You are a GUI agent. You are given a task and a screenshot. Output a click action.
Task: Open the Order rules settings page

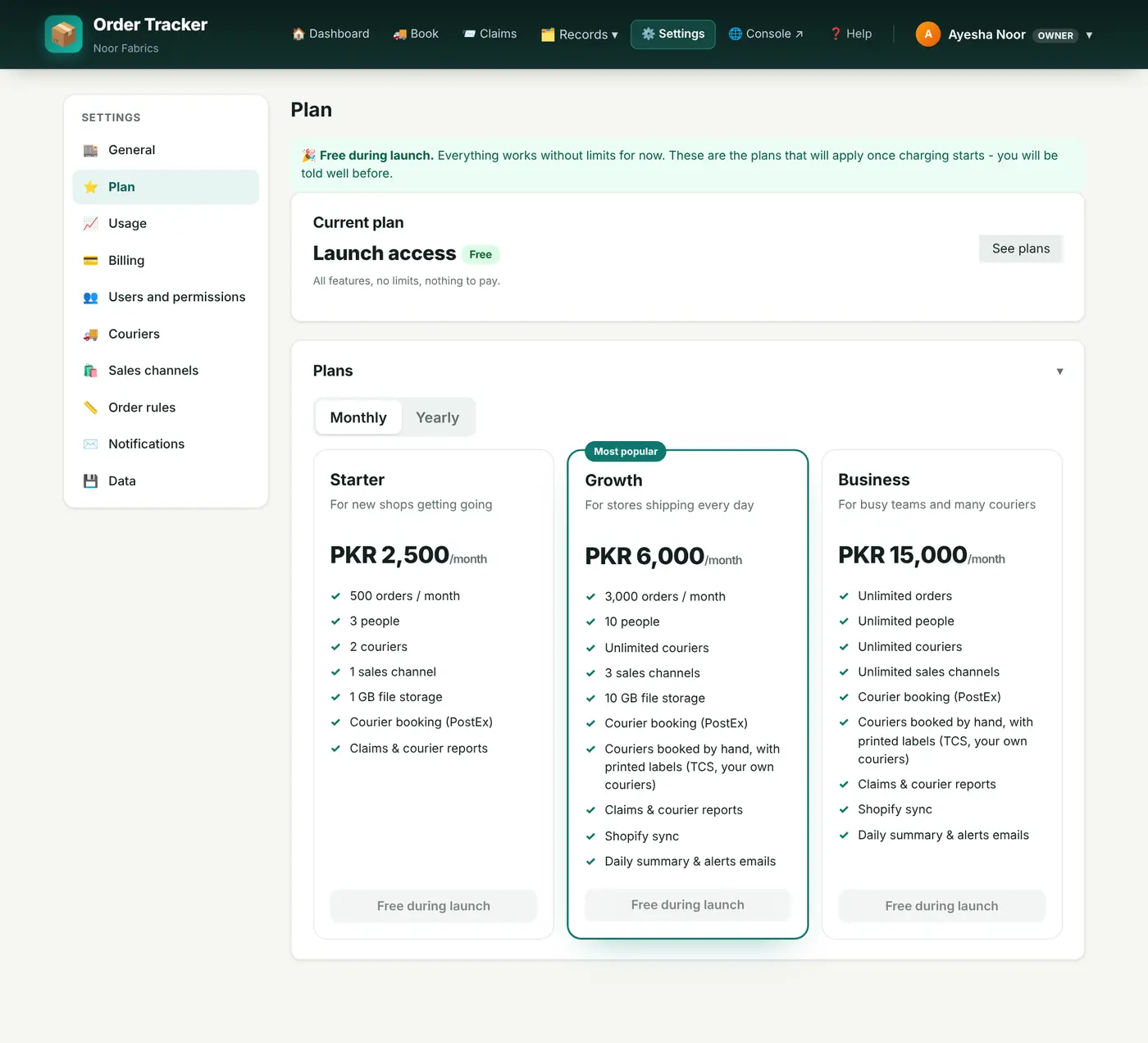click(x=166, y=408)
